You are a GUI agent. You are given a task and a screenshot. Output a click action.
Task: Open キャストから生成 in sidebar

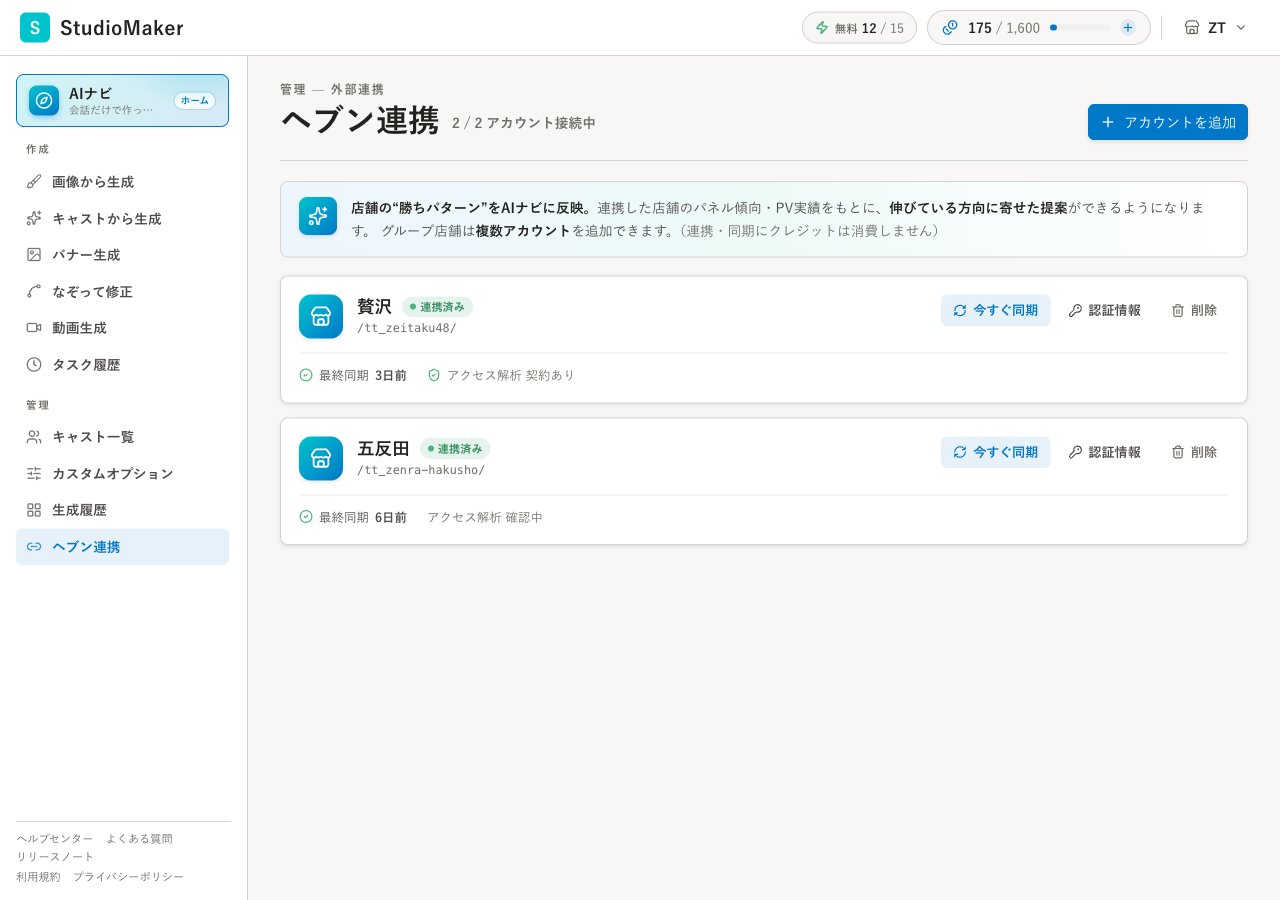(122, 218)
